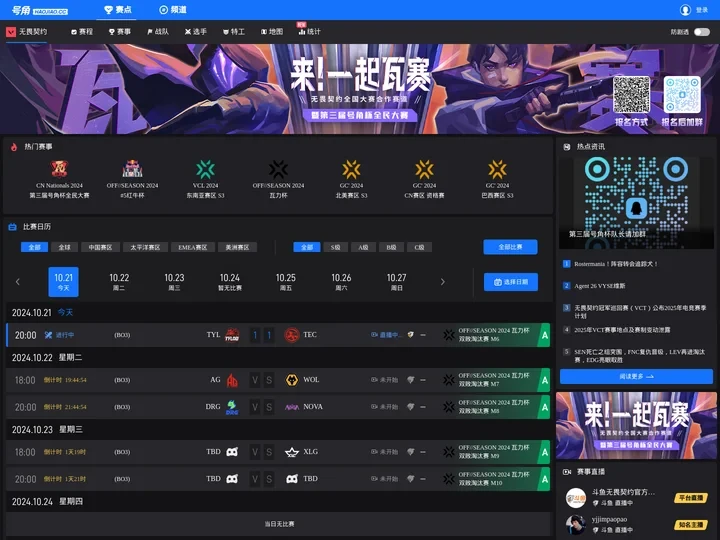The width and height of the screenshot is (720, 540).
Task: Open AG vs WOL match event label
Action: tap(494, 380)
